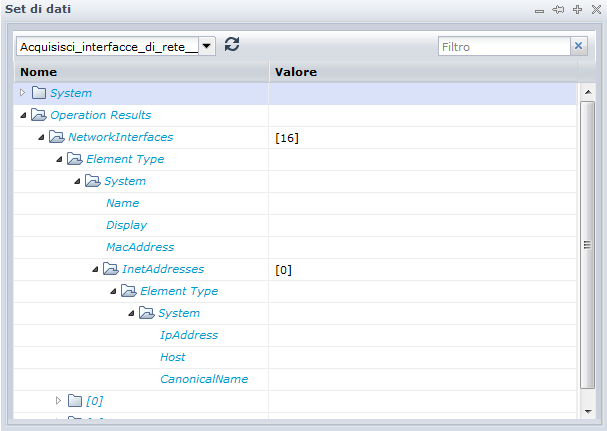Click the top System folder icon
Image resolution: width=607 pixels, height=431 pixels.
click(39, 93)
